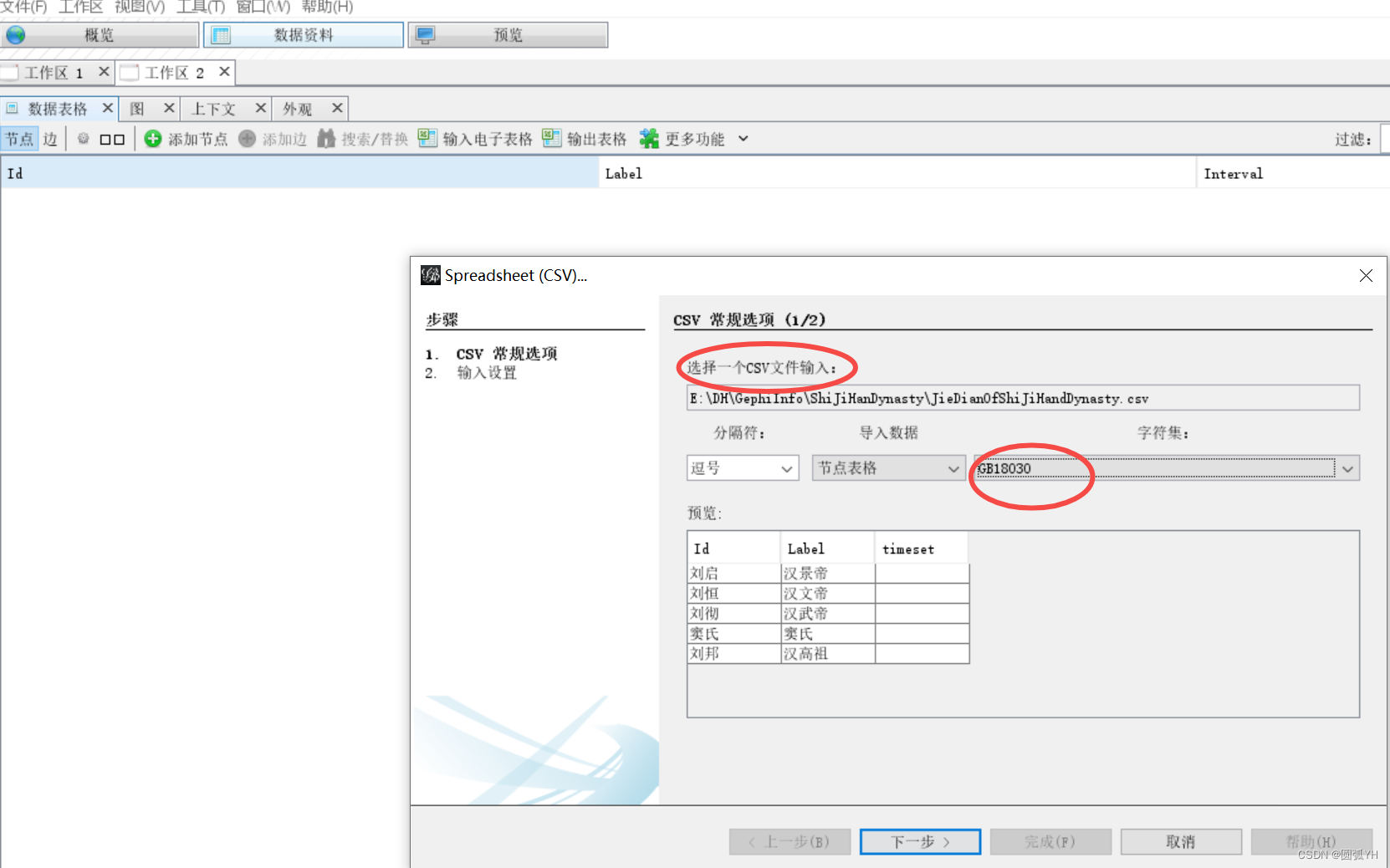The image size is (1390, 868).
Task: Click the CSV file path input field
Action: pos(1022,398)
